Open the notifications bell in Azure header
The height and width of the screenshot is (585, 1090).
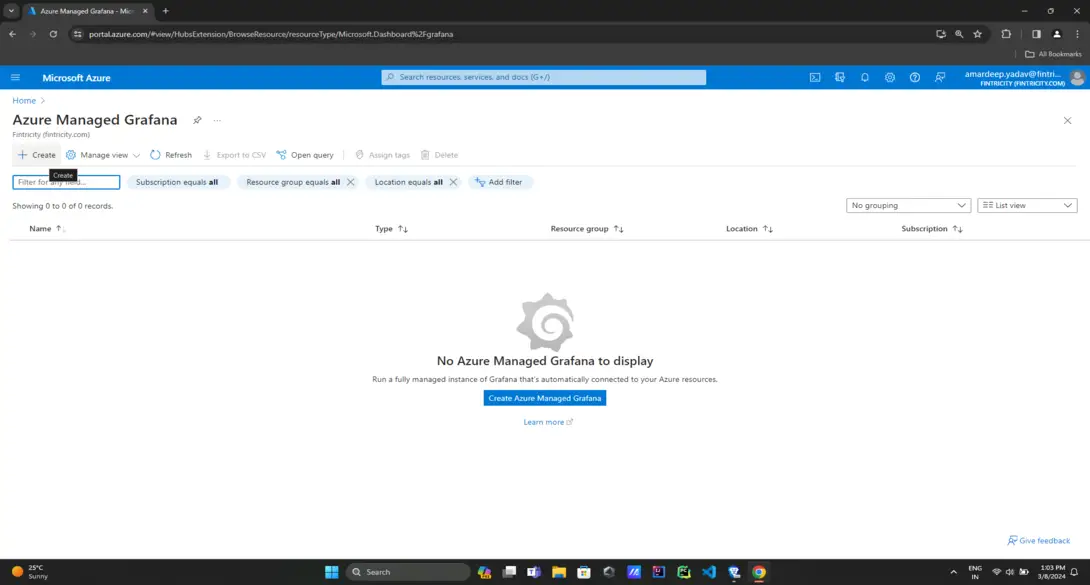coord(865,78)
